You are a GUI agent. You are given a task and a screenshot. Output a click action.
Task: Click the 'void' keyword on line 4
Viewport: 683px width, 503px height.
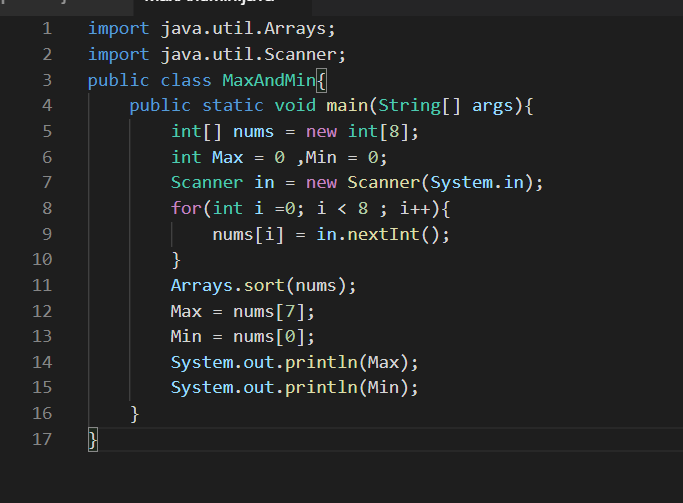pyautogui.click(x=295, y=106)
